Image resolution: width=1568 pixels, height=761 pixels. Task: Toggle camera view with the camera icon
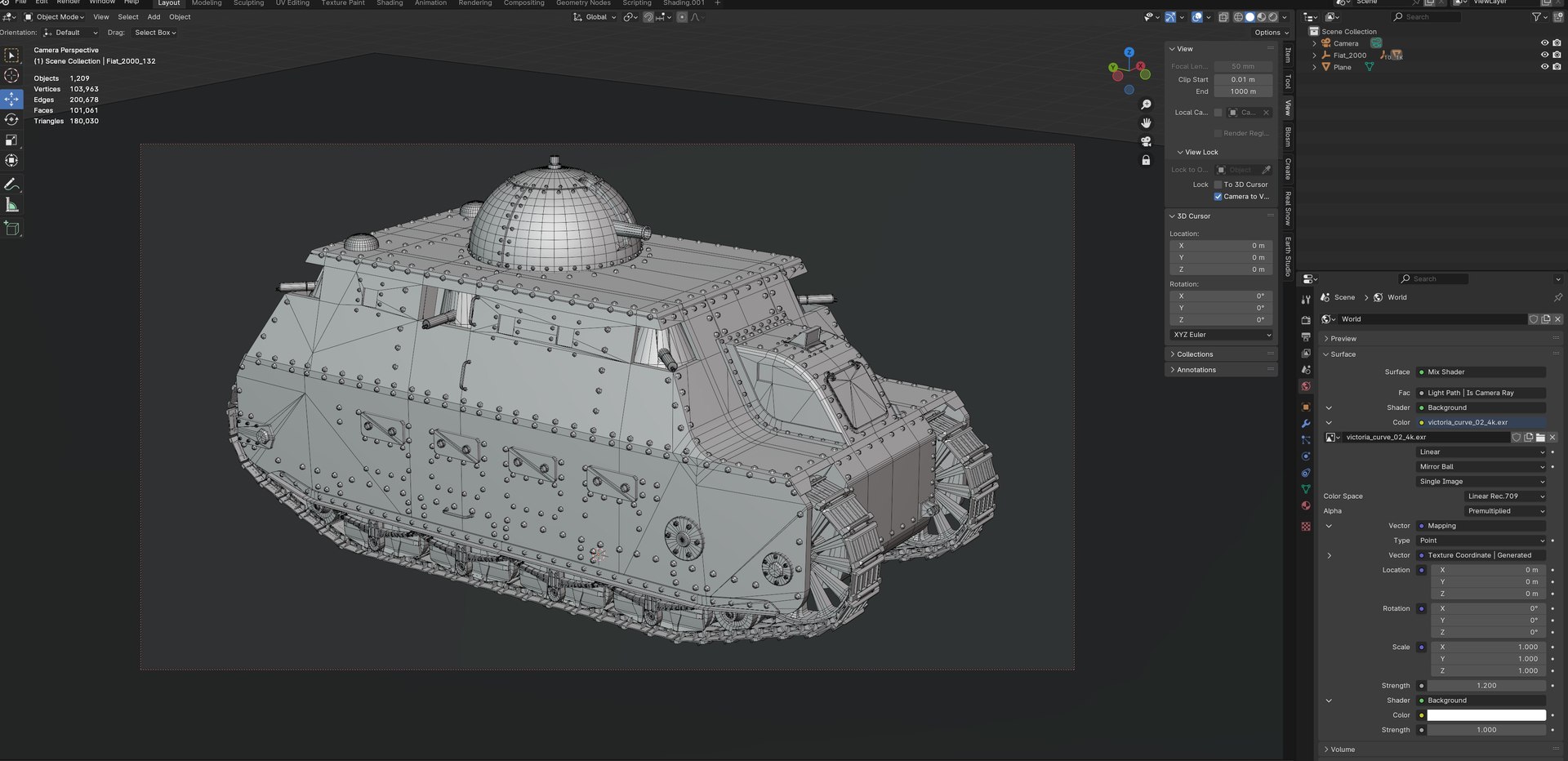pyautogui.click(x=1146, y=141)
